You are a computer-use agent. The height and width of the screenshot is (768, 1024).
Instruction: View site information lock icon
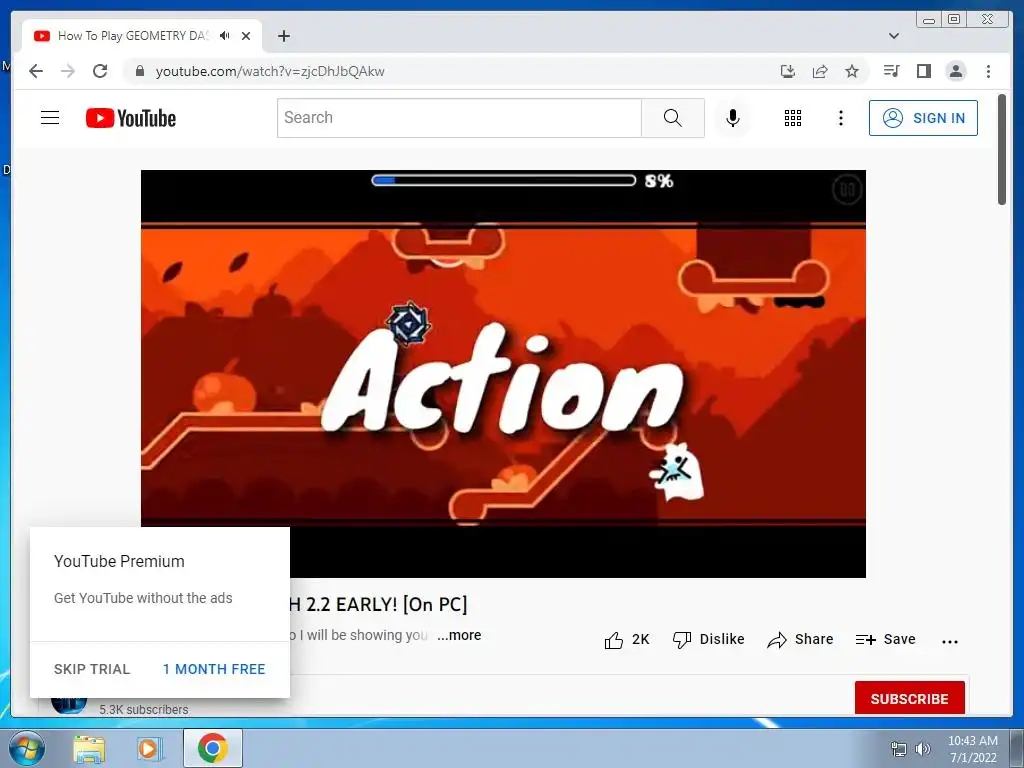click(x=139, y=71)
